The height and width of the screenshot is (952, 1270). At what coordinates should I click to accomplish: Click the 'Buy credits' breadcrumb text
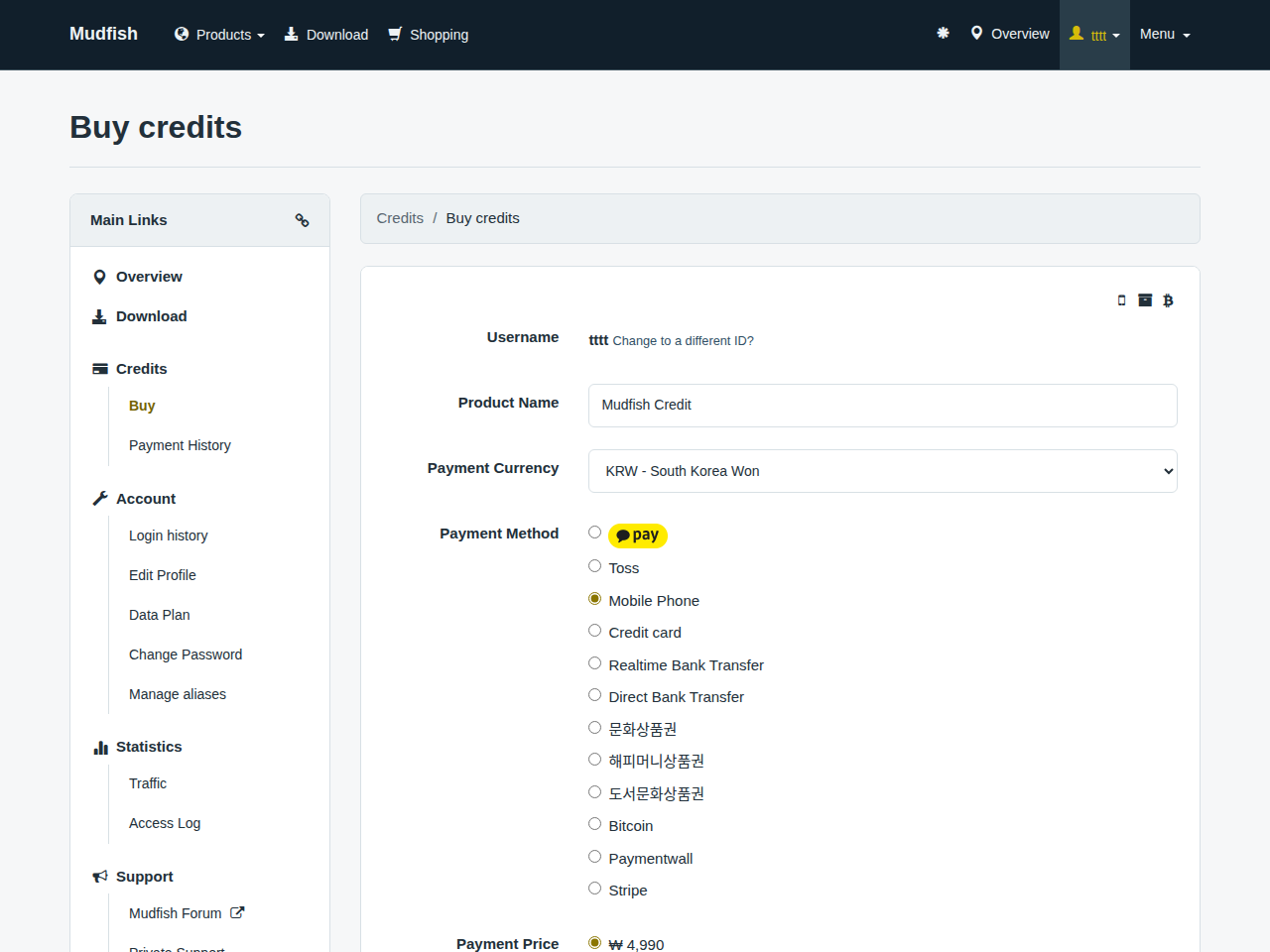coord(483,218)
